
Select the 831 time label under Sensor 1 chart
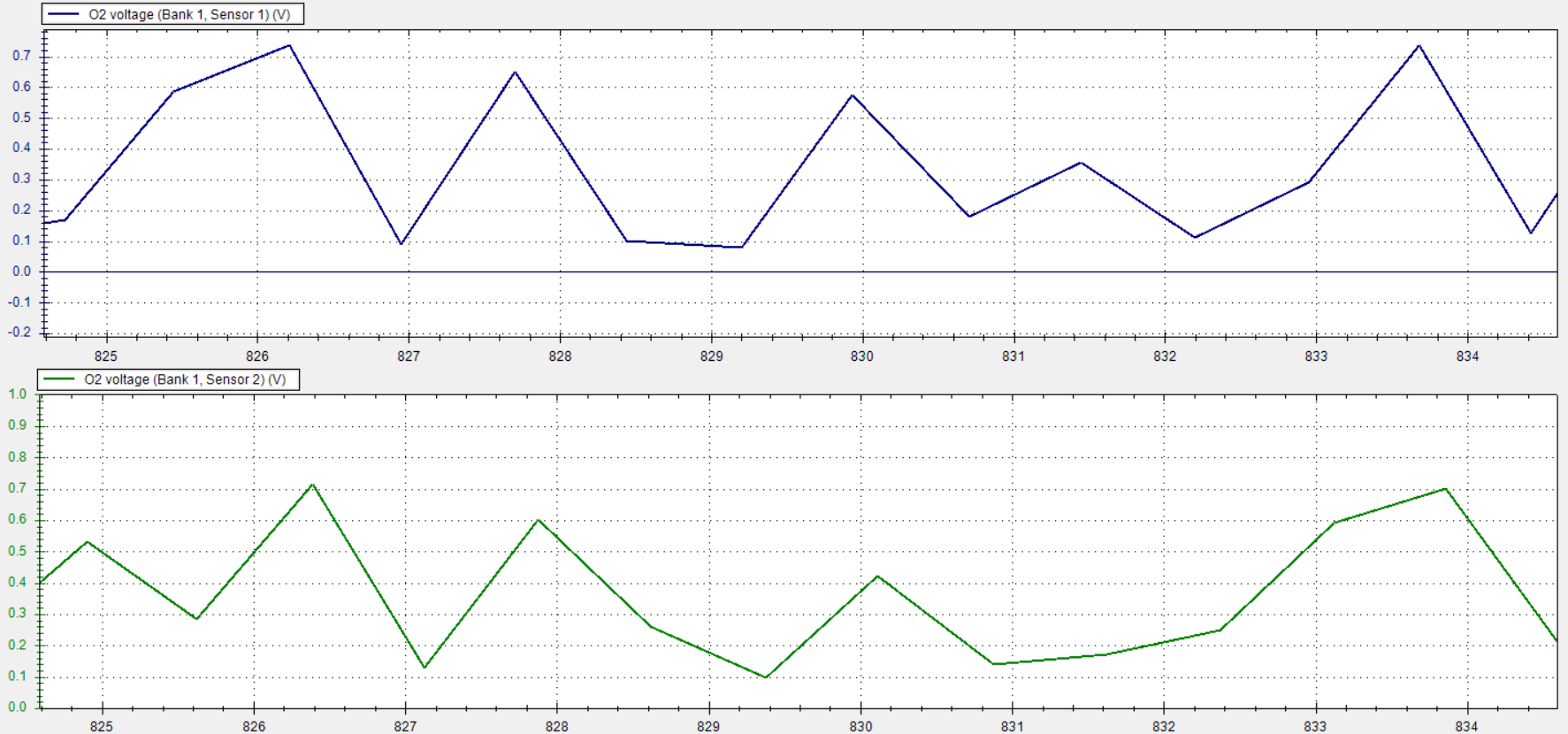pyautogui.click(x=1013, y=356)
